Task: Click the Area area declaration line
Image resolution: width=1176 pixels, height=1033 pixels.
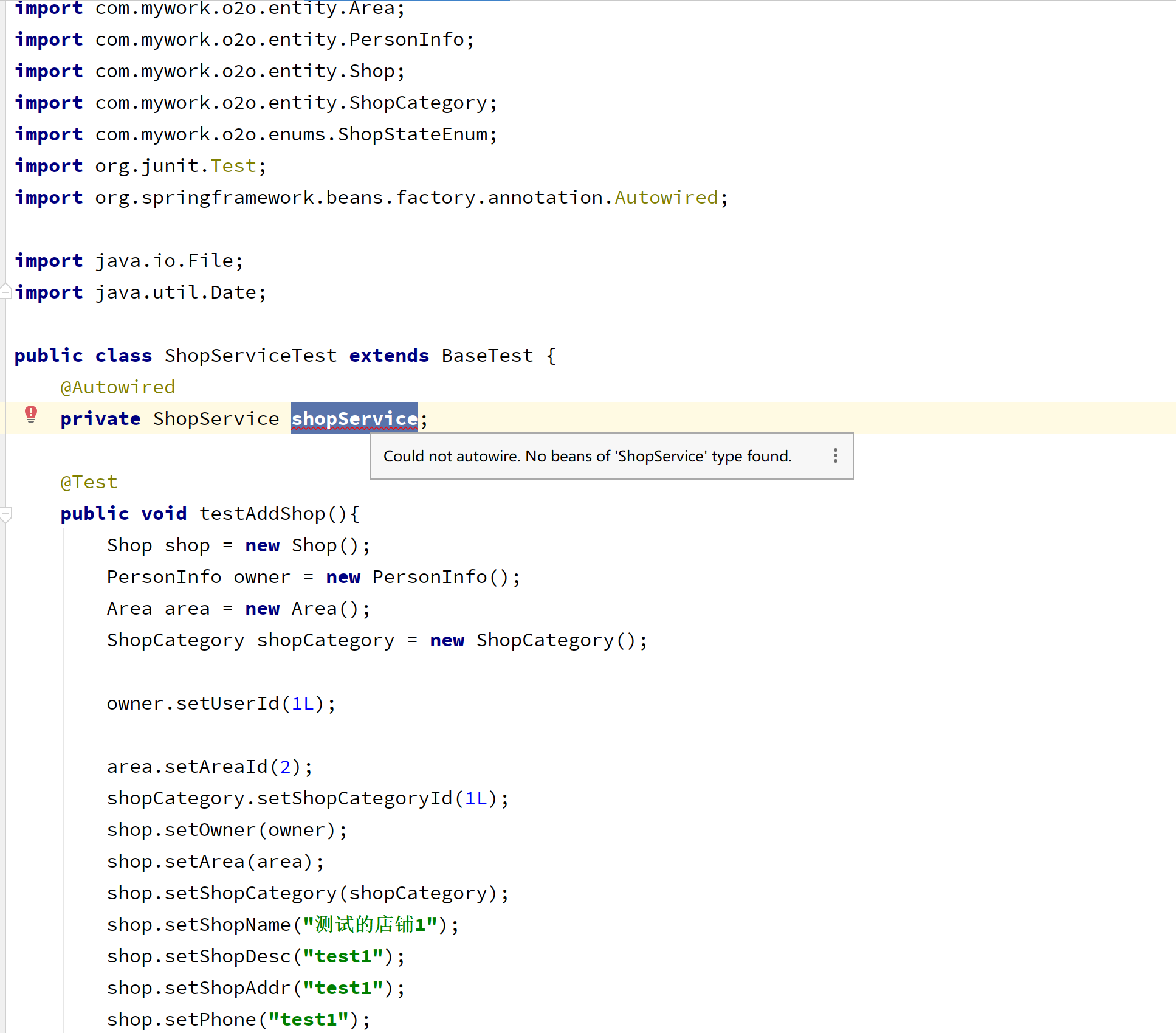Action: (x=239, y=609)
